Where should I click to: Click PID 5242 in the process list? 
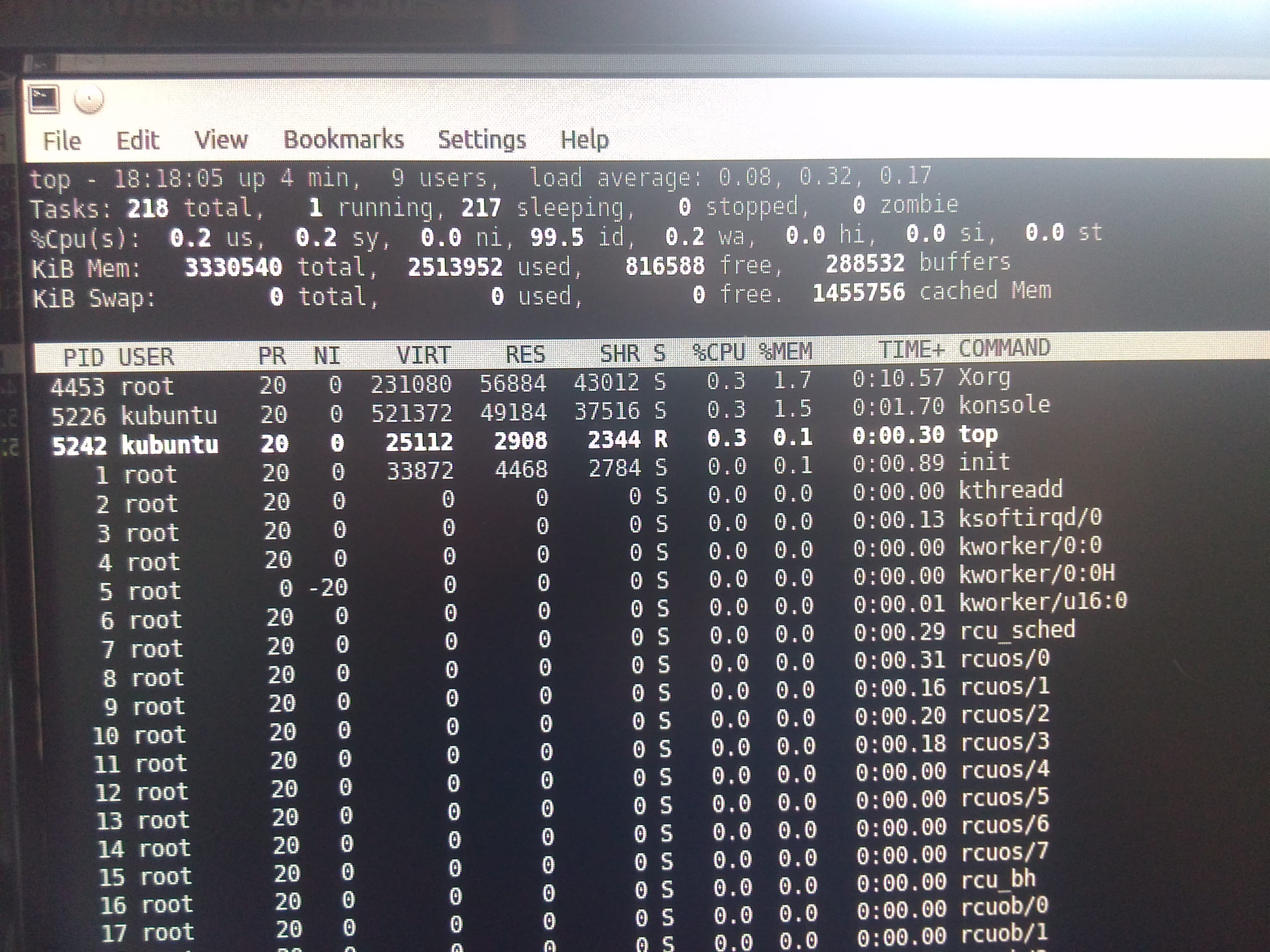[79, 446]
